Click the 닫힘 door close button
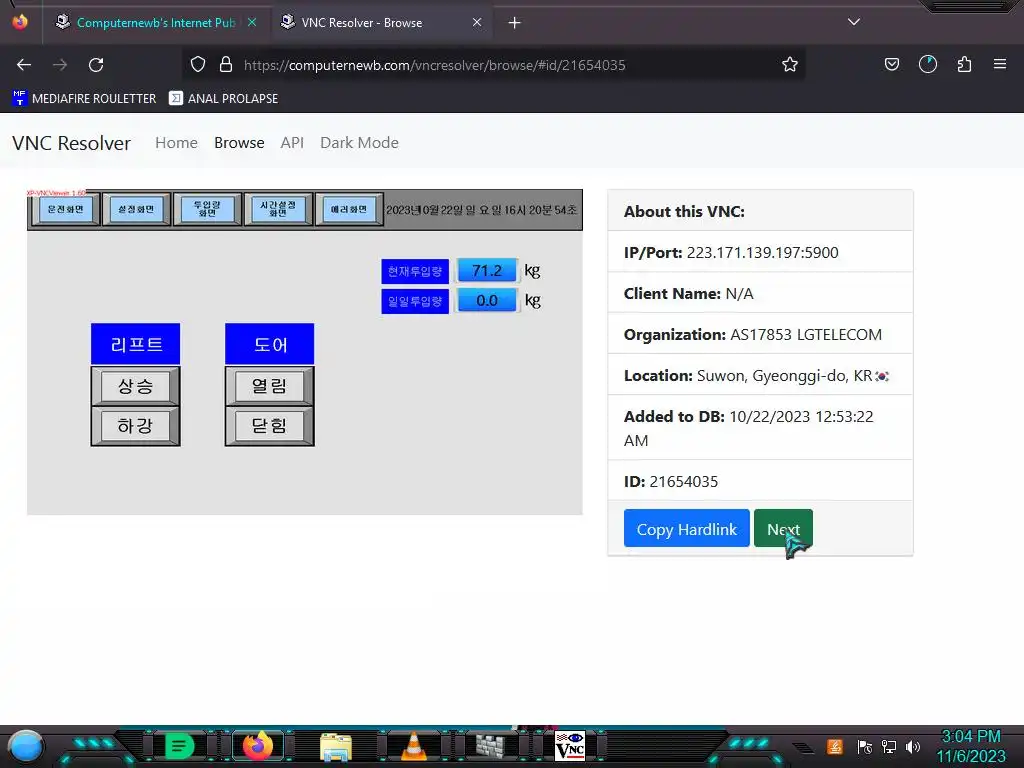 269,426
